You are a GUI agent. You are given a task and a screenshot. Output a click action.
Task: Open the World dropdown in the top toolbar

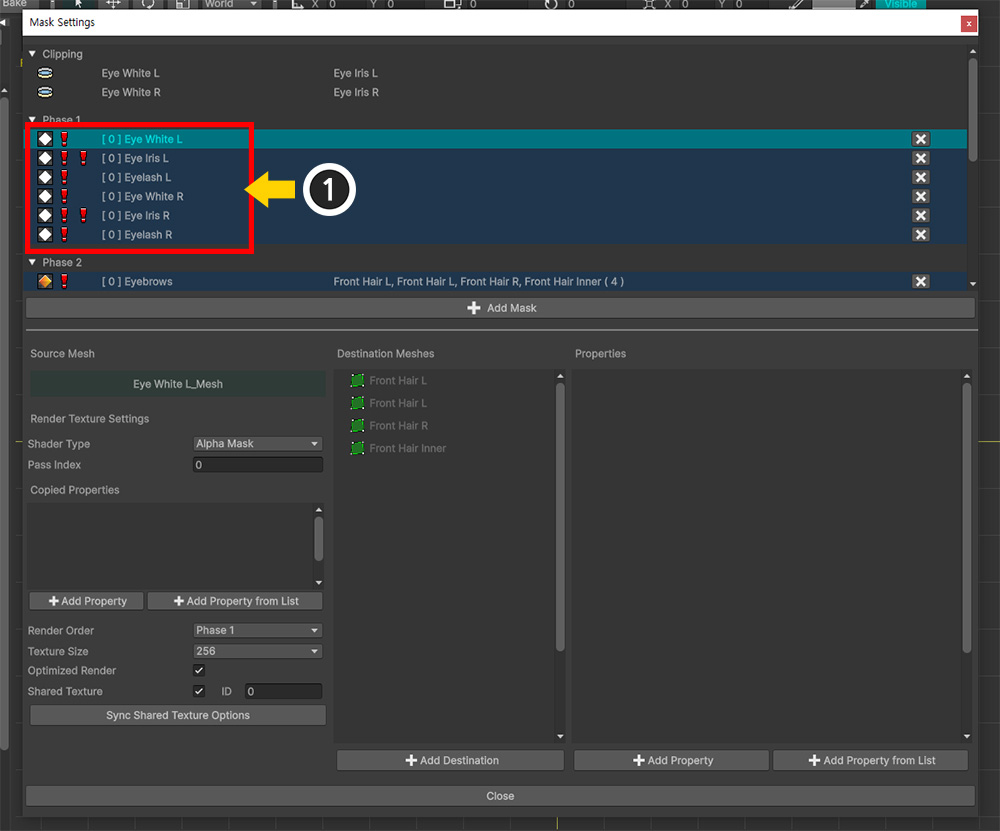(x=231, y=4)
